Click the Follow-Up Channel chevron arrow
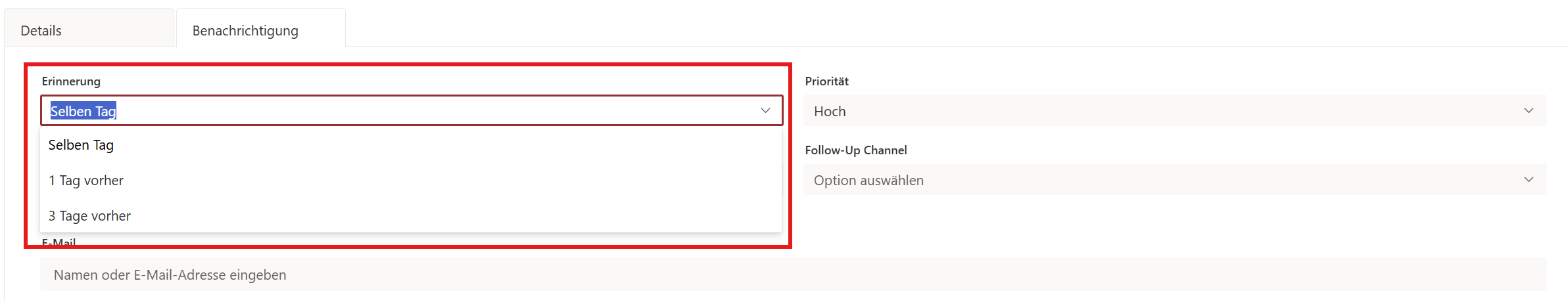Screen dimensions: 1568x302 (x=1529, y=179)
